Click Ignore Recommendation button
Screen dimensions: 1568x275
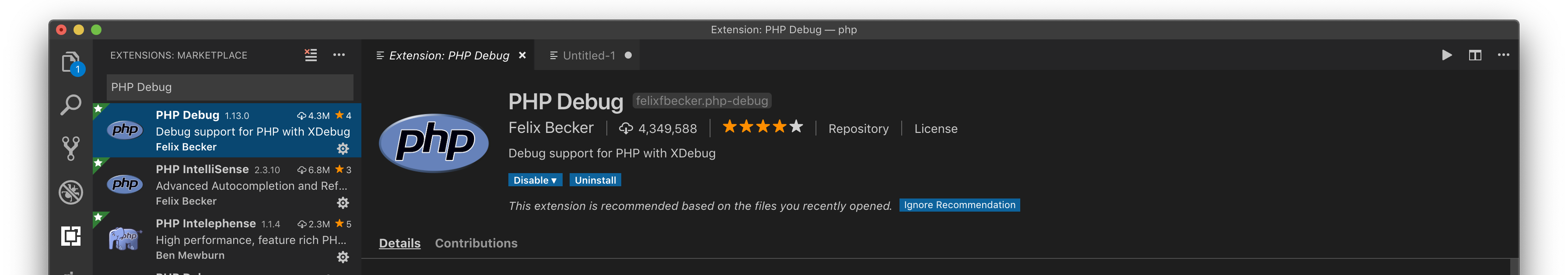tap(959, 205)
